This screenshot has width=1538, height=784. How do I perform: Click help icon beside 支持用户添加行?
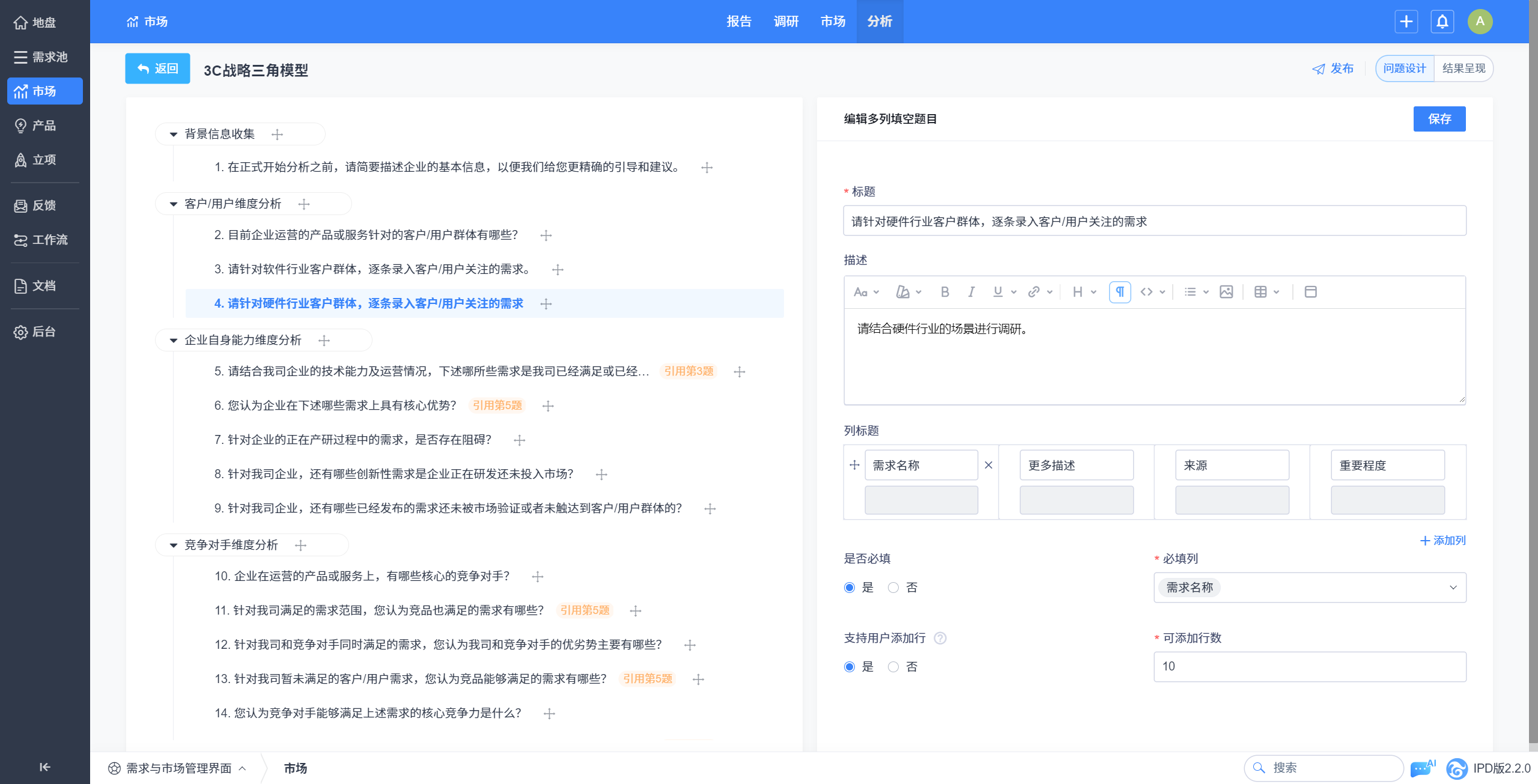point(940,638)
